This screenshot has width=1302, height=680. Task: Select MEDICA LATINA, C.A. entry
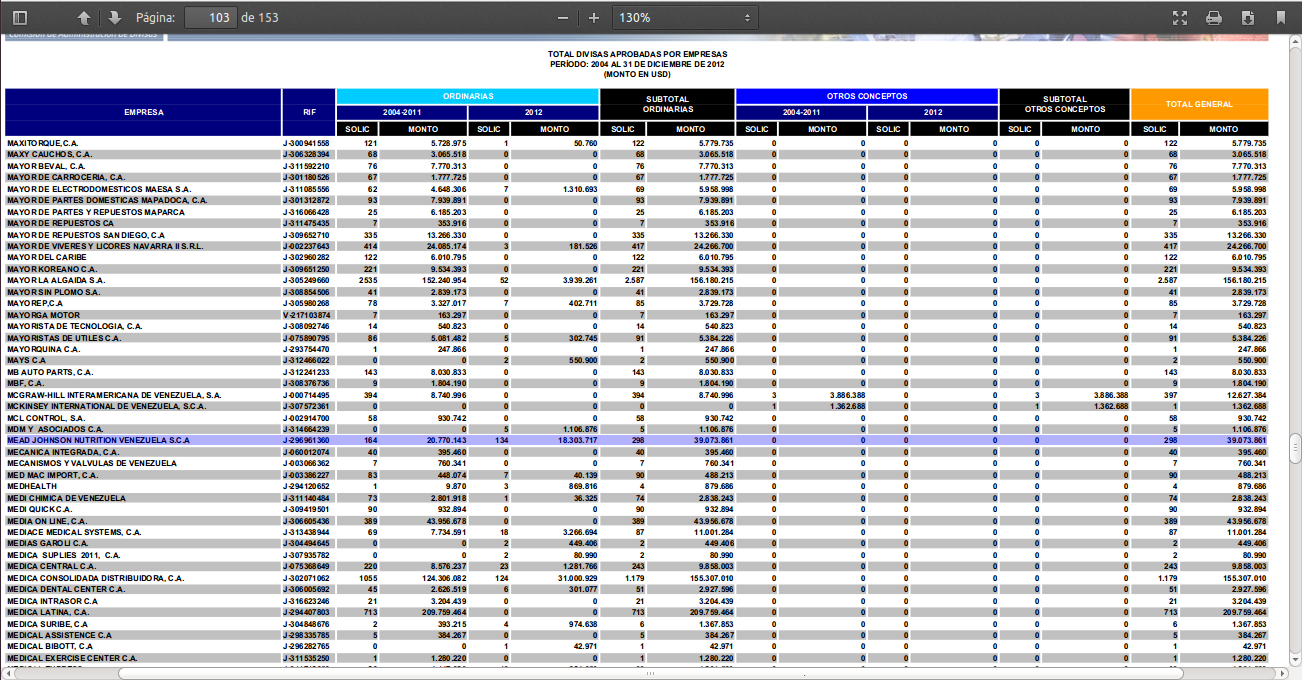[x=49, y=611]
